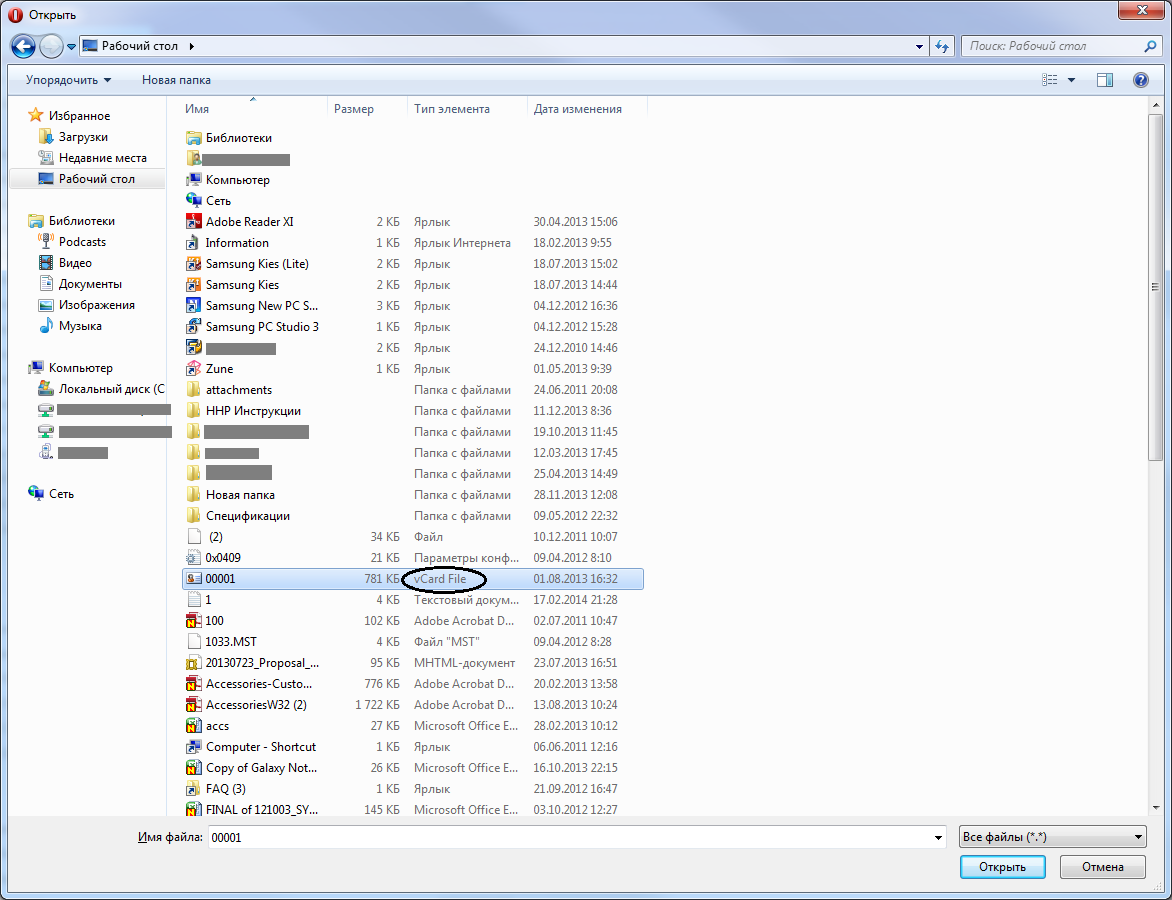Open the Упорядочить menu
The height and width of the screenshot is (900, 1172).
coord(68,80)
